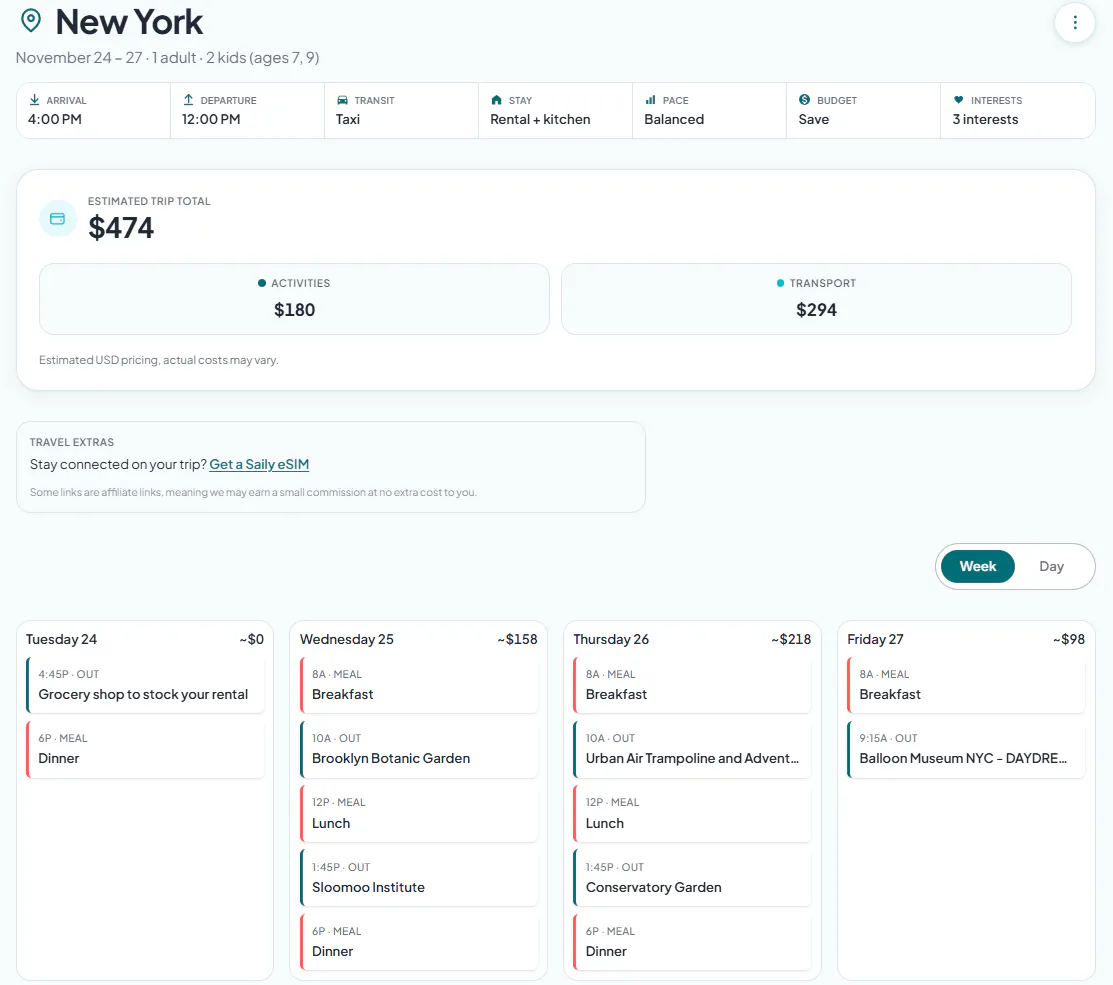Click the bar chart Pace icon
The width and height of the screenshot is (1113, 985).
click(650, 100)
